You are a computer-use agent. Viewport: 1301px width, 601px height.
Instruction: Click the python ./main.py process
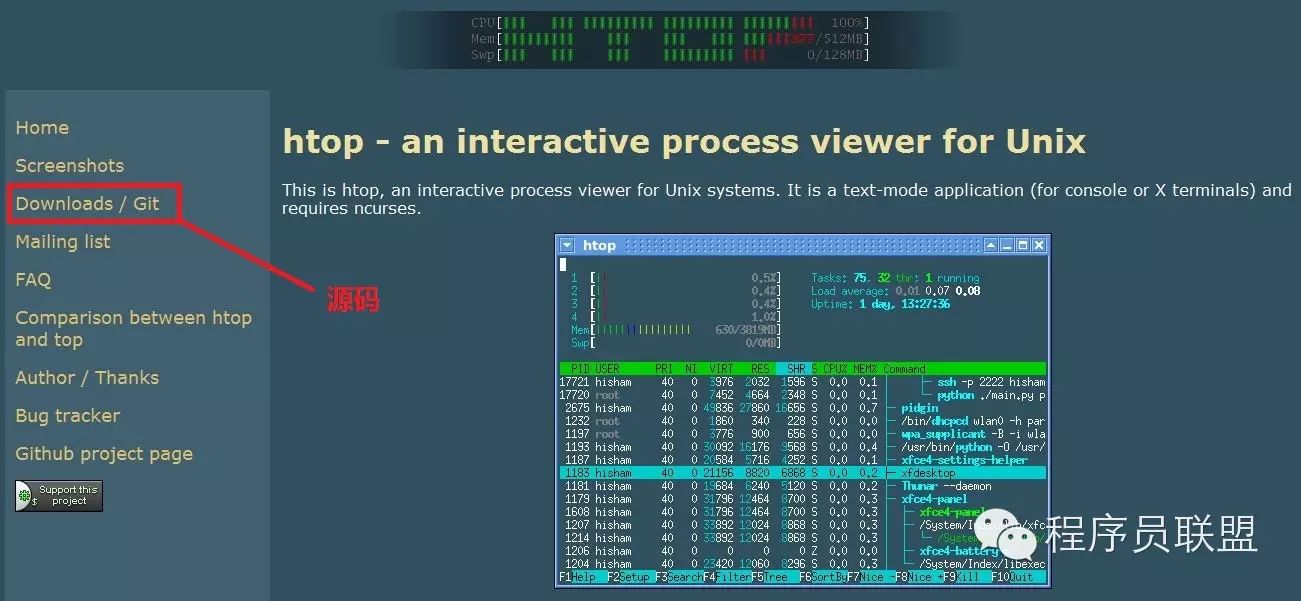click(991, 395)
